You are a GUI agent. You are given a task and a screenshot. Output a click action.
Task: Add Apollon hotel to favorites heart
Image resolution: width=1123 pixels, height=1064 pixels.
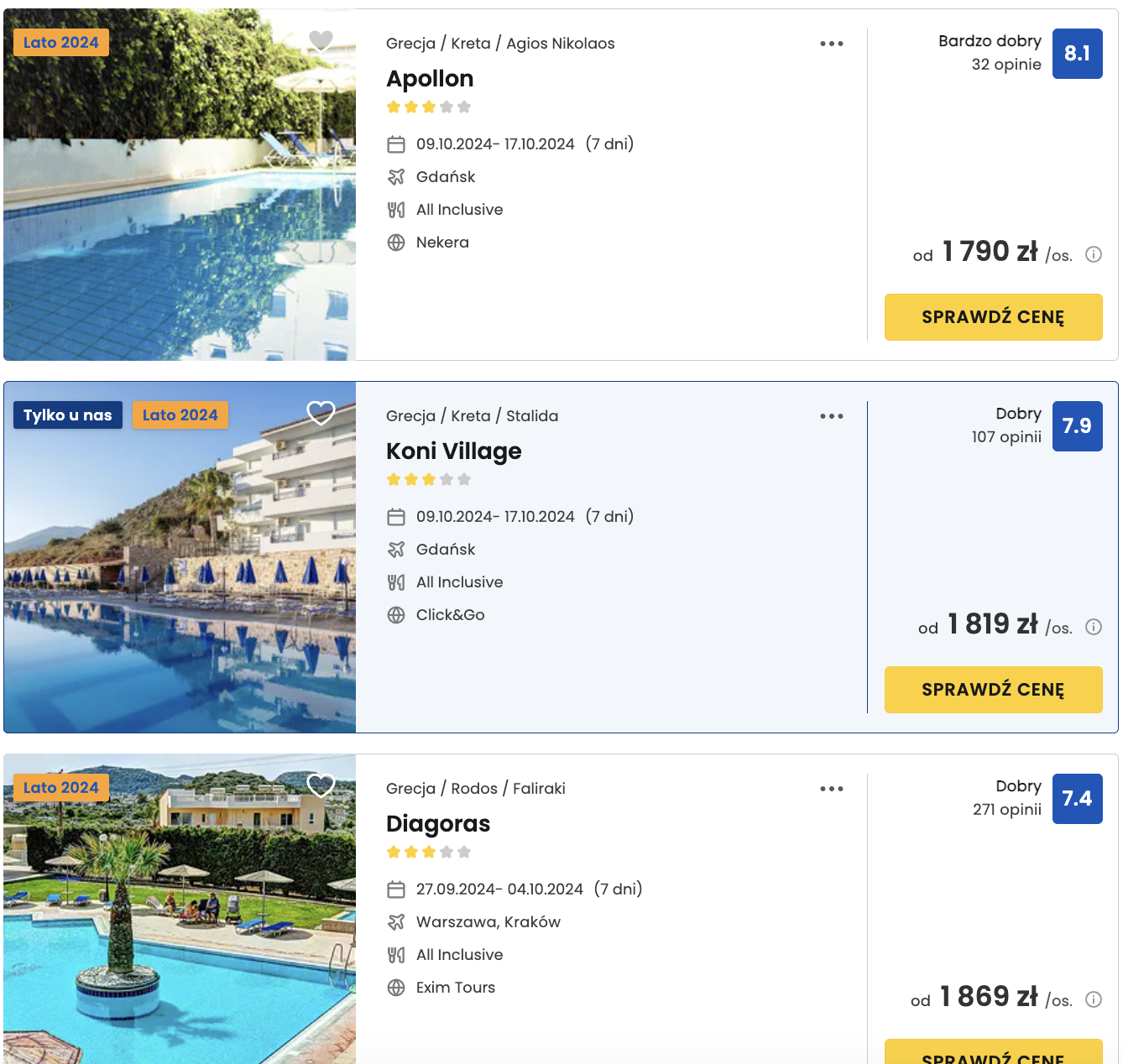coord(321,40)
